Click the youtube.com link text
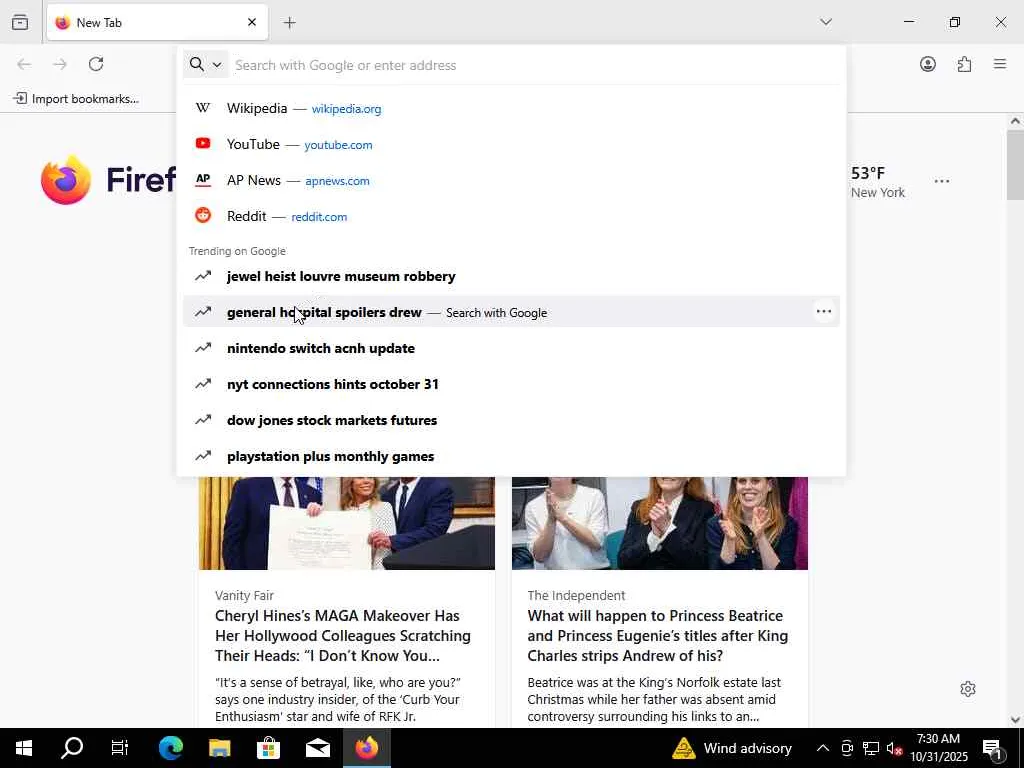 pyautogui.click(x=338, y=145)
